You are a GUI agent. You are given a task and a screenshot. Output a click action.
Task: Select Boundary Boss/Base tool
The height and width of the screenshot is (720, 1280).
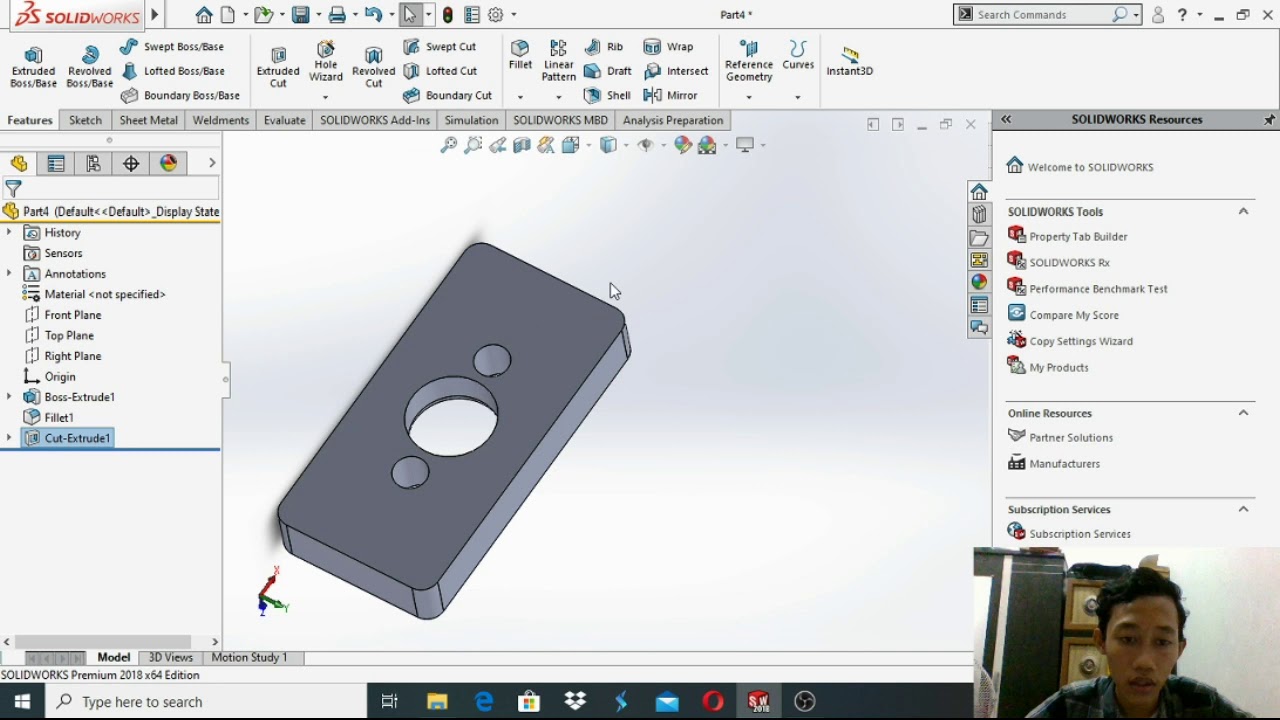tap(180, 96)
